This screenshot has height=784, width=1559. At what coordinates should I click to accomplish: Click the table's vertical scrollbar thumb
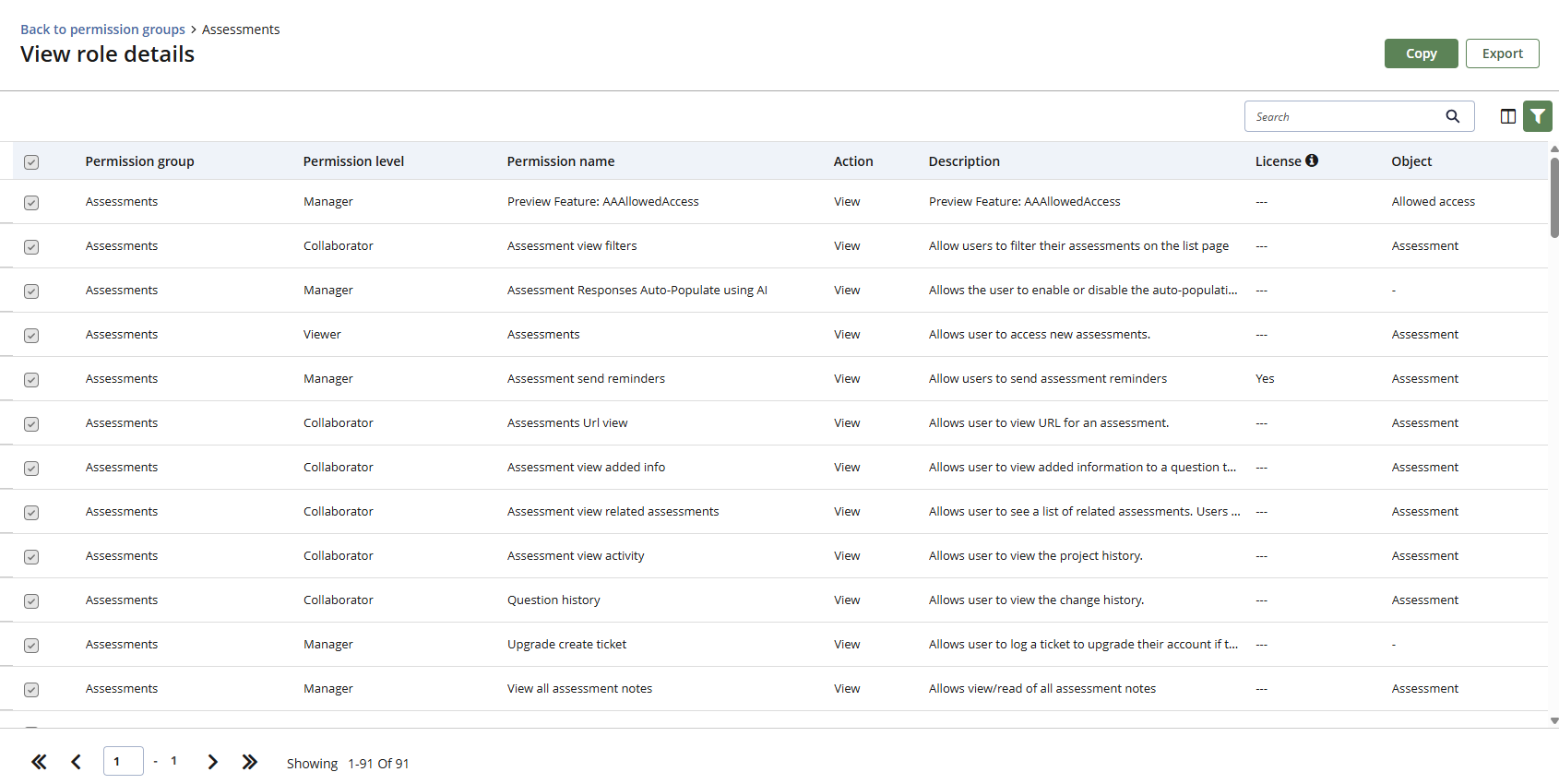click(1553, 198)
